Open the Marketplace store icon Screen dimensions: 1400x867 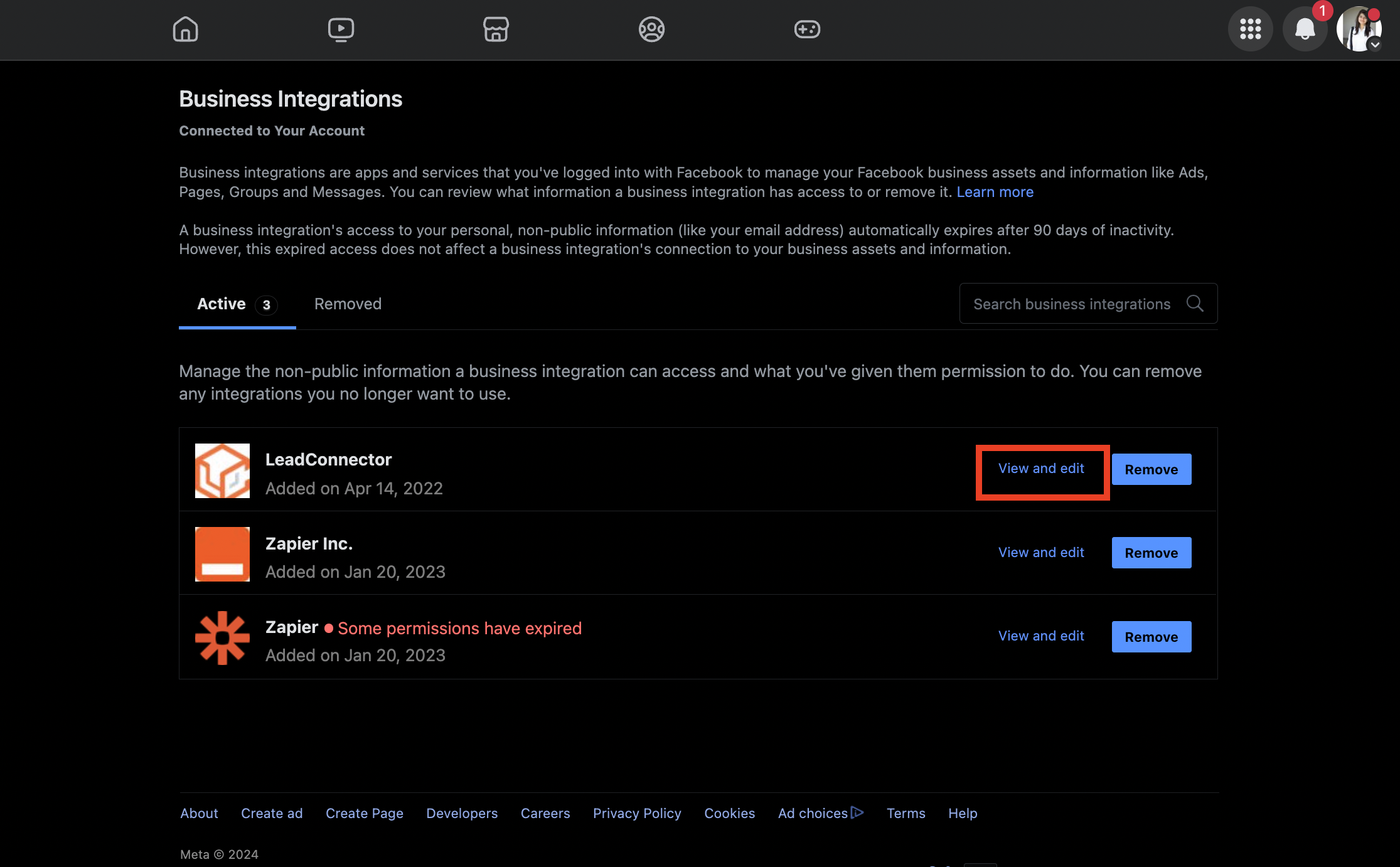(496, 29)
